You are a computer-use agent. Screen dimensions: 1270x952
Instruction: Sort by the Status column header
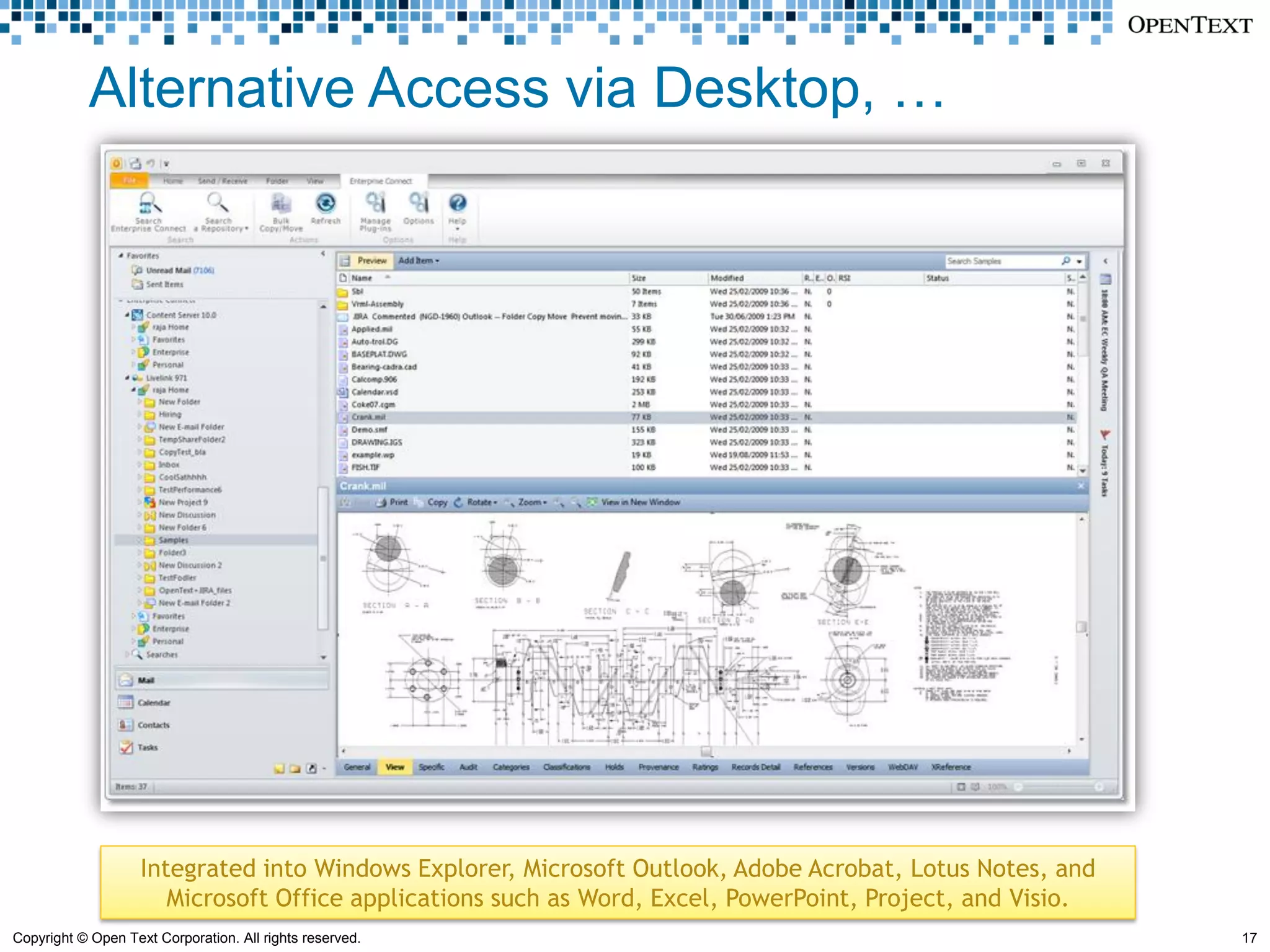(x=994, y=278)
